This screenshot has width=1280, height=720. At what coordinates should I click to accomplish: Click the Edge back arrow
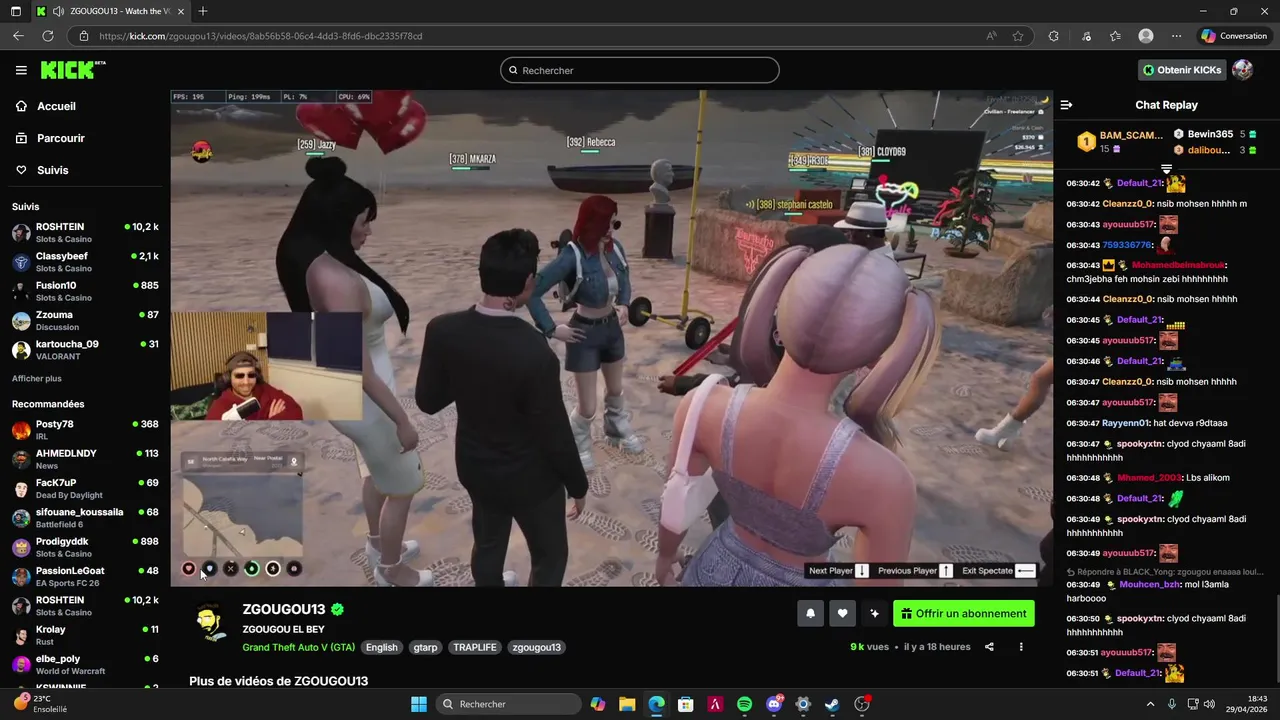click(x=18, y=36)
